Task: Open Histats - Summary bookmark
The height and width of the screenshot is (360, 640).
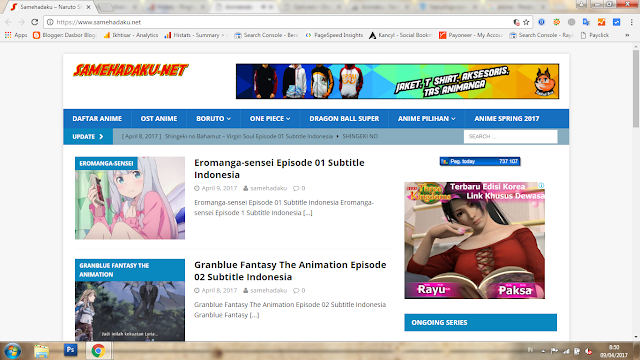Action: click(x=196, y=35)
